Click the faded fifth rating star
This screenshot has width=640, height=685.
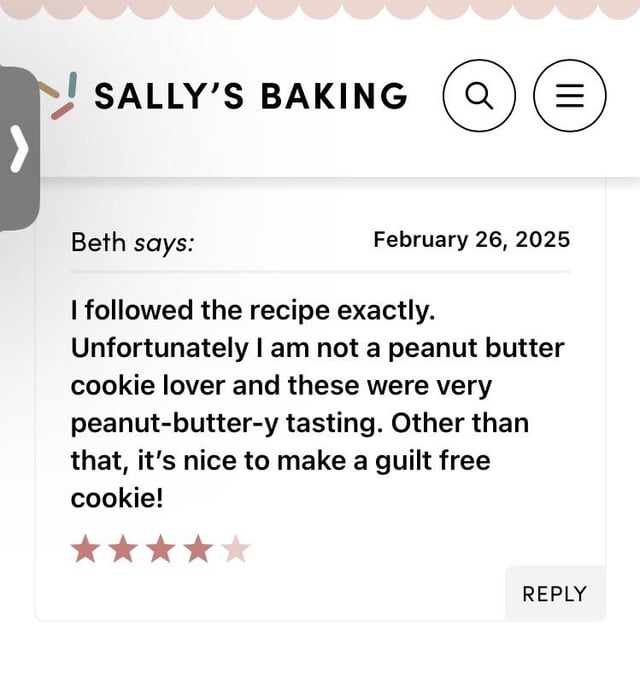click(236, 549)
